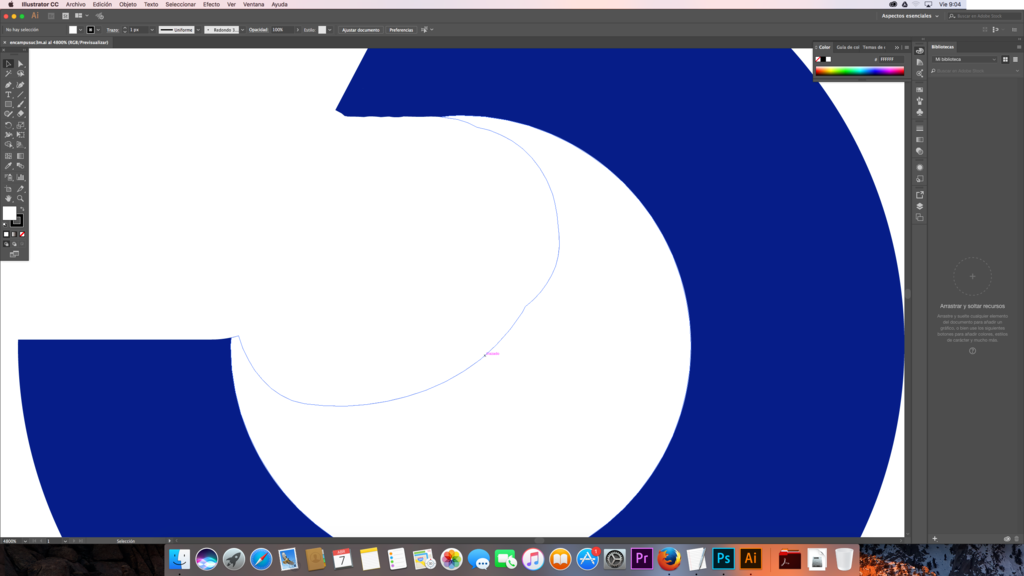Open the Edición menu
The width and height of the screenshot is (1024, 576).
[102, 5]
